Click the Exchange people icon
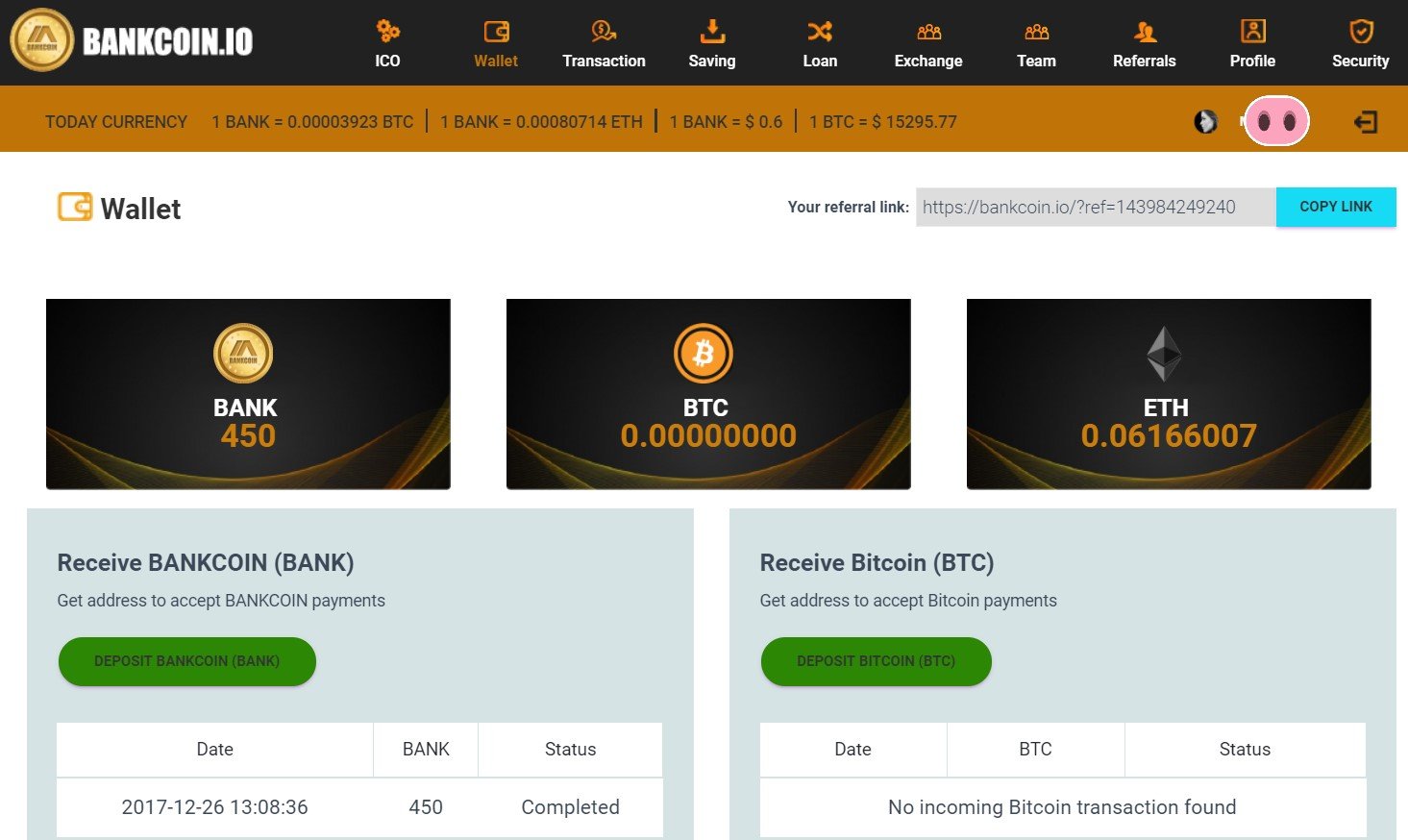The width and height of the screenshot is (1408, 840). [x=928, y=32]
